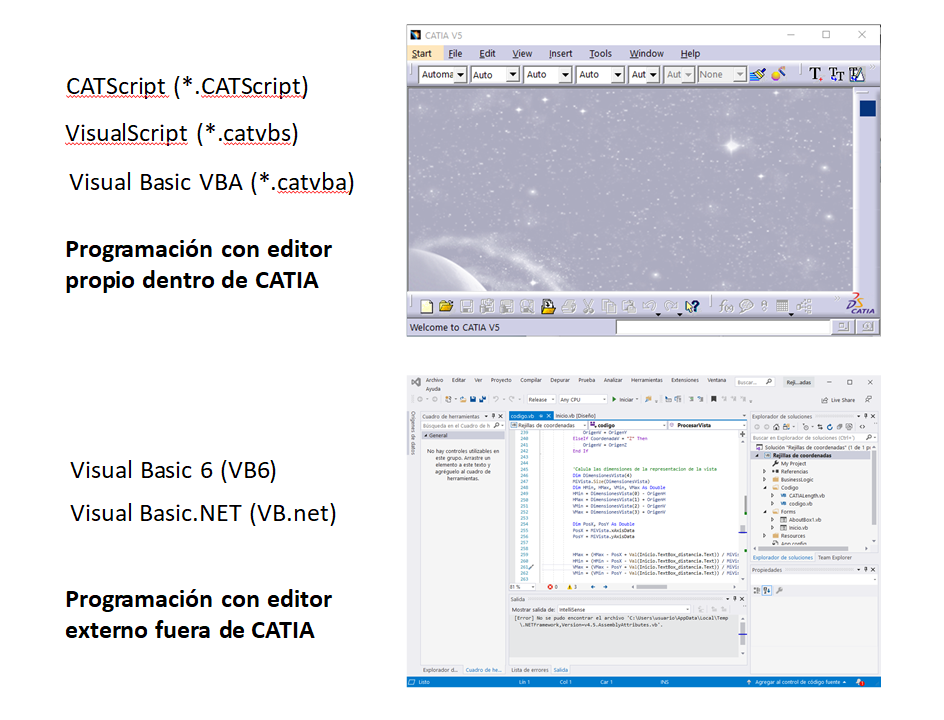Click inside the CATIA command input field
The width and height of the screenshot is (944, 720).
[720, 327]
